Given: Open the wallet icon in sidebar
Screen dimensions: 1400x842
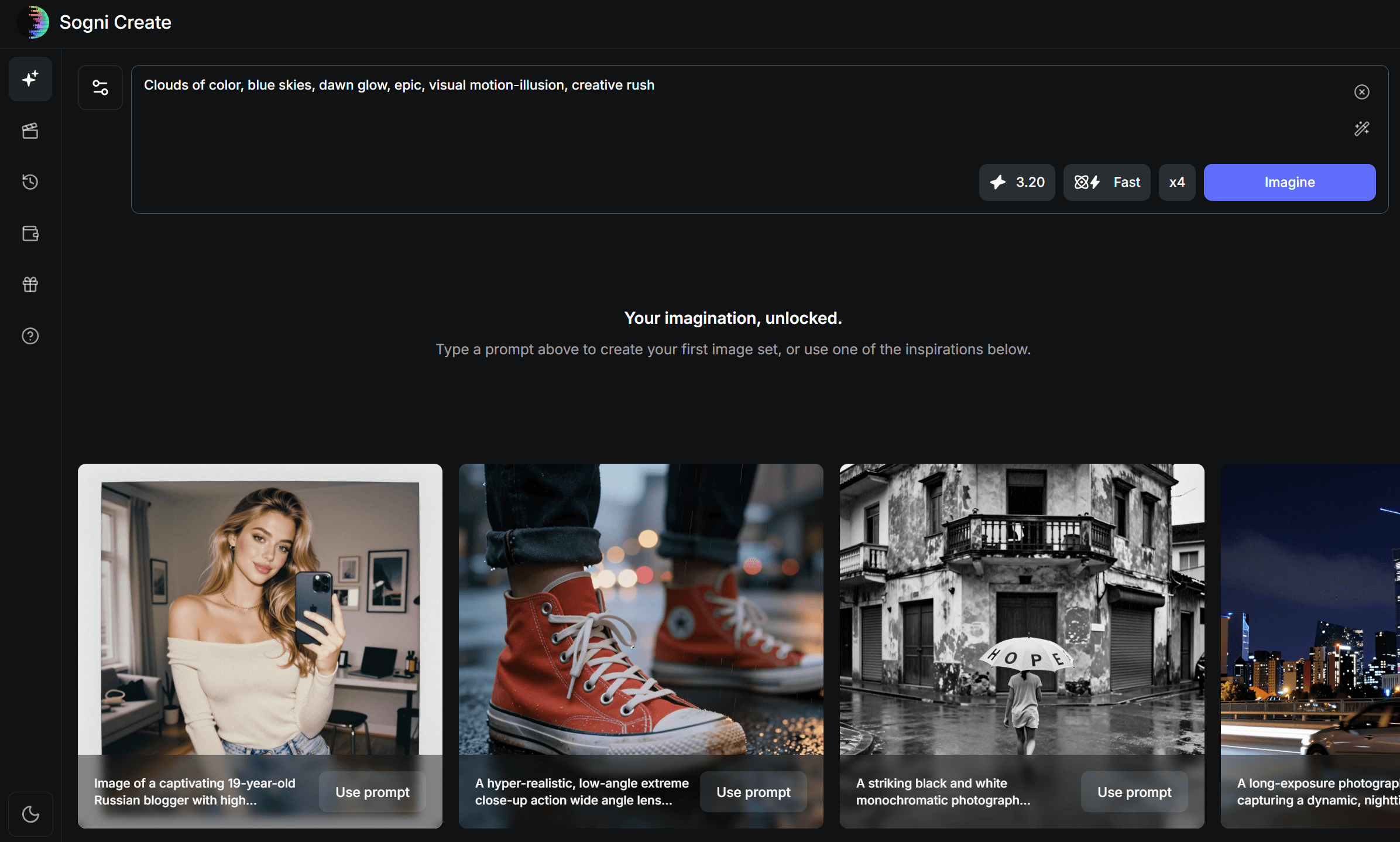Looking at the screenshot, I should (30, 234).
